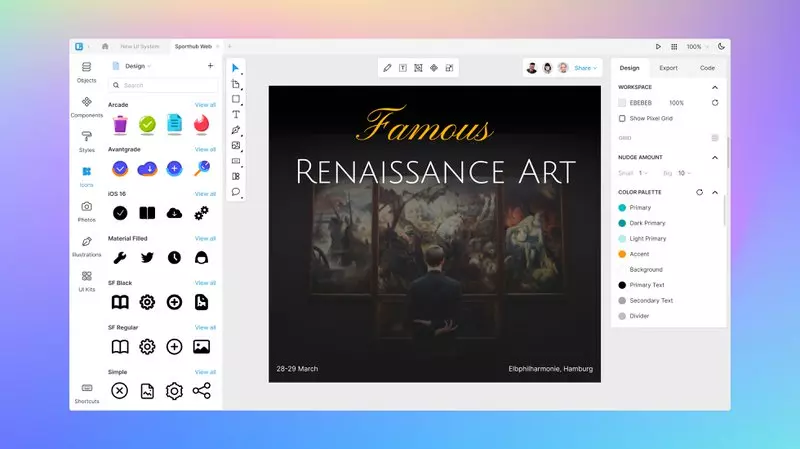
Task: Select the Accent orange color swatch
Action: click(622, 254)
